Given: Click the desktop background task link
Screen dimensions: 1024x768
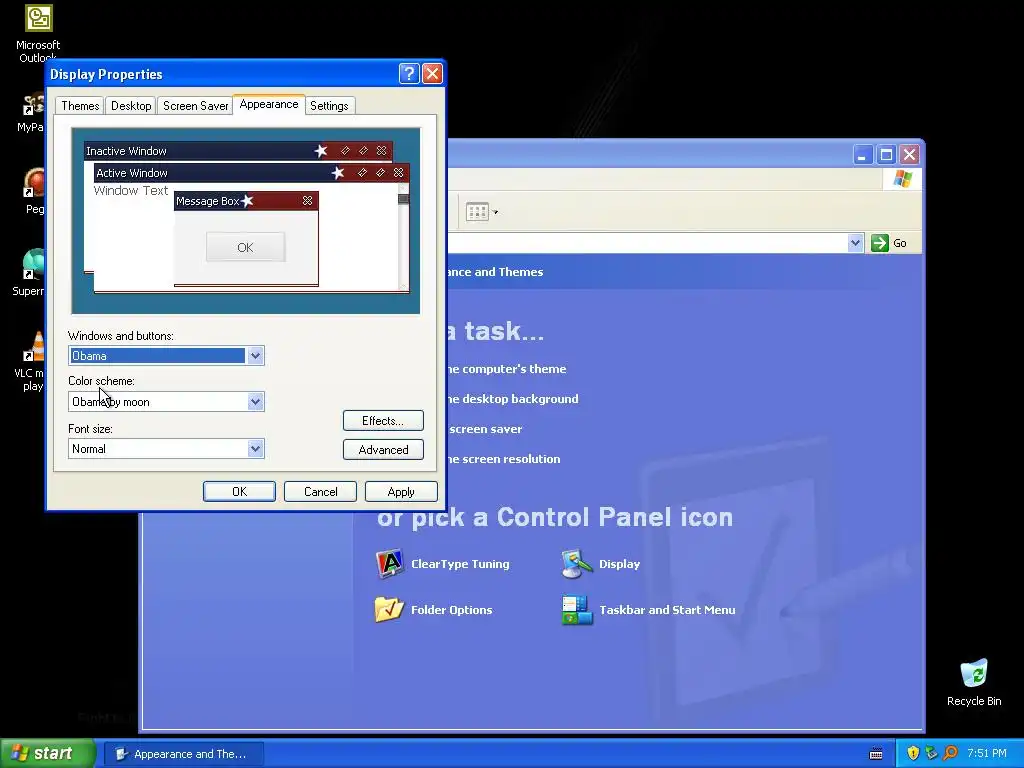Looking at the screenshot, I should coord(513,399).
